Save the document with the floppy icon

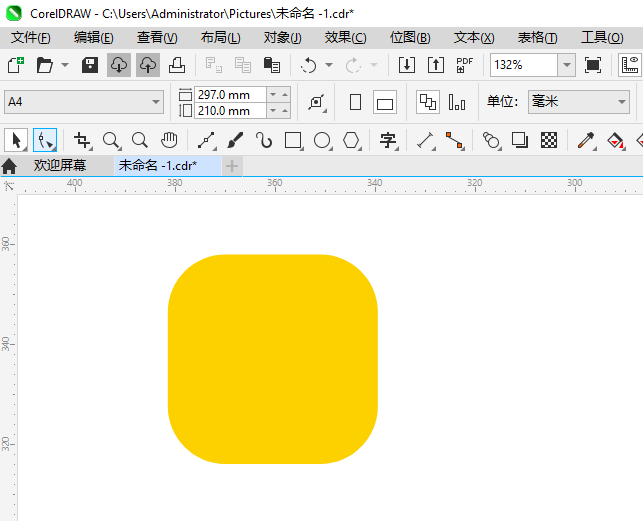point(90,65)
